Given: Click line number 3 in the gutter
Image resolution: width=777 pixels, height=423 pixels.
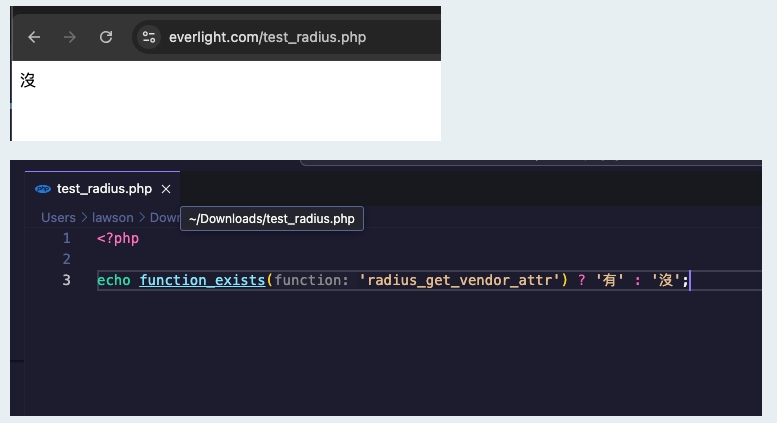Looking at the screenshot, I should (x=67, y=280).
